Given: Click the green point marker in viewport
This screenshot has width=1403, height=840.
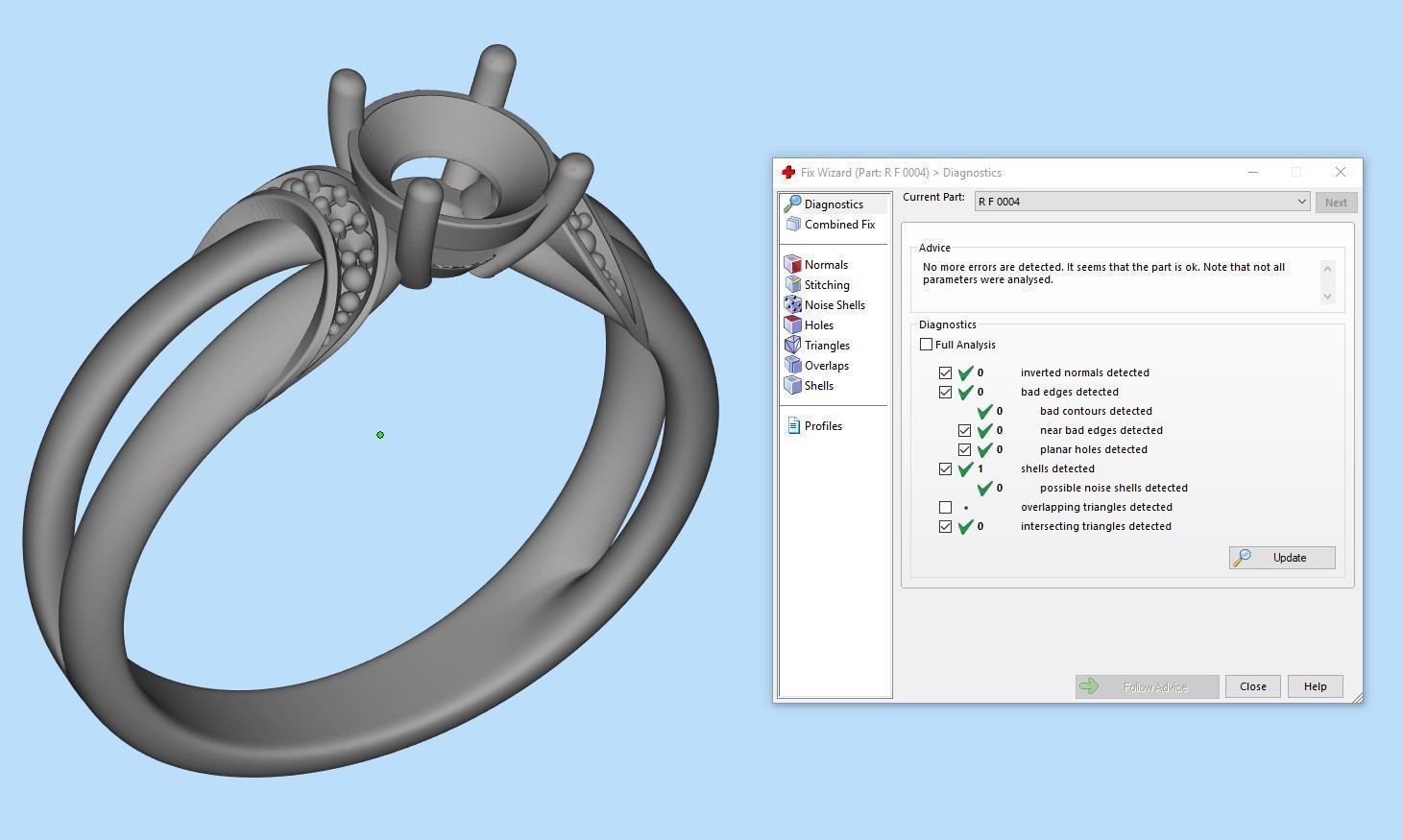Looking at the screenshot, I should point(380,435).
